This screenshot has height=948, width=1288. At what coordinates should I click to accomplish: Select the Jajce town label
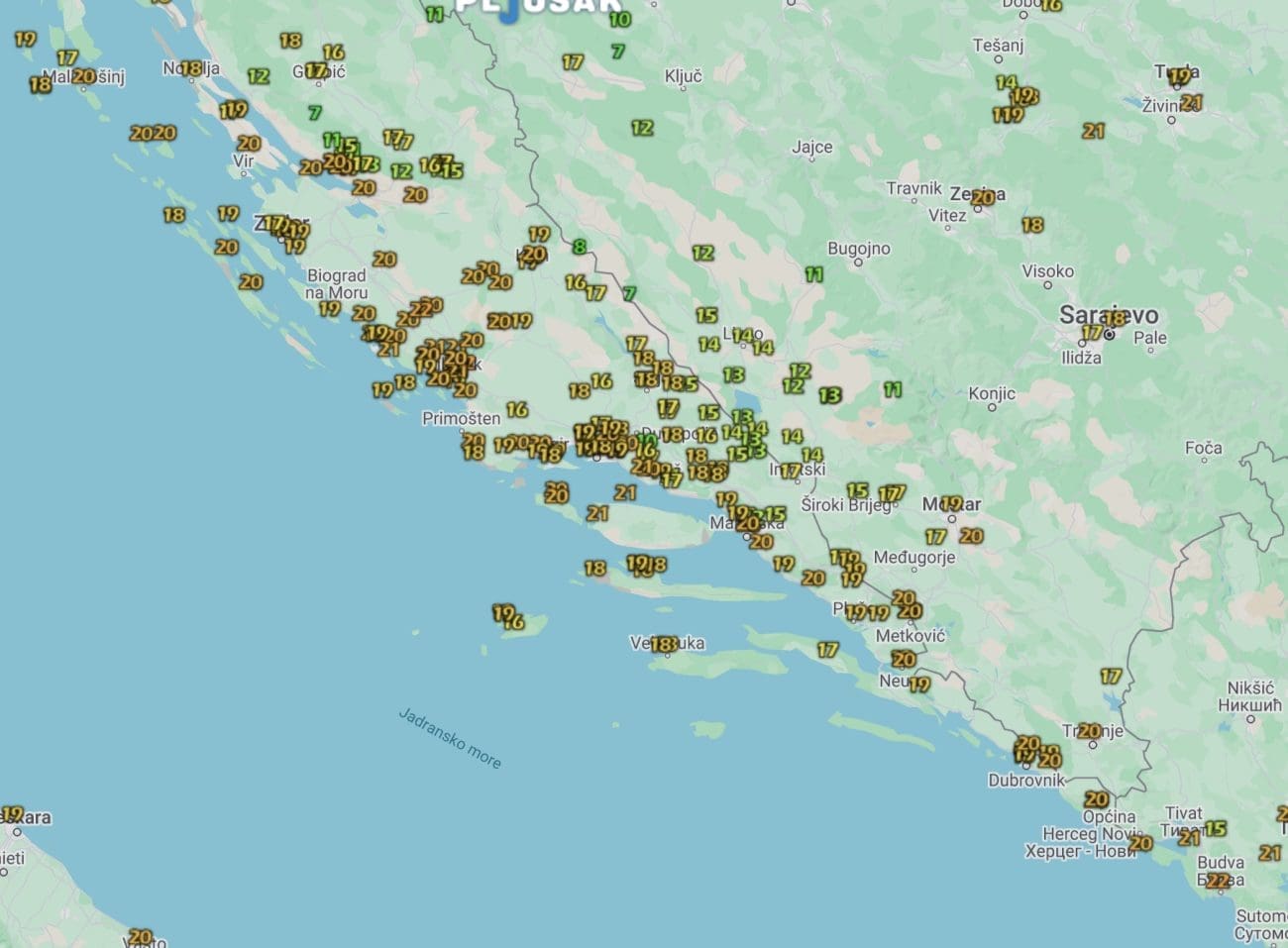tap(811, 148)
